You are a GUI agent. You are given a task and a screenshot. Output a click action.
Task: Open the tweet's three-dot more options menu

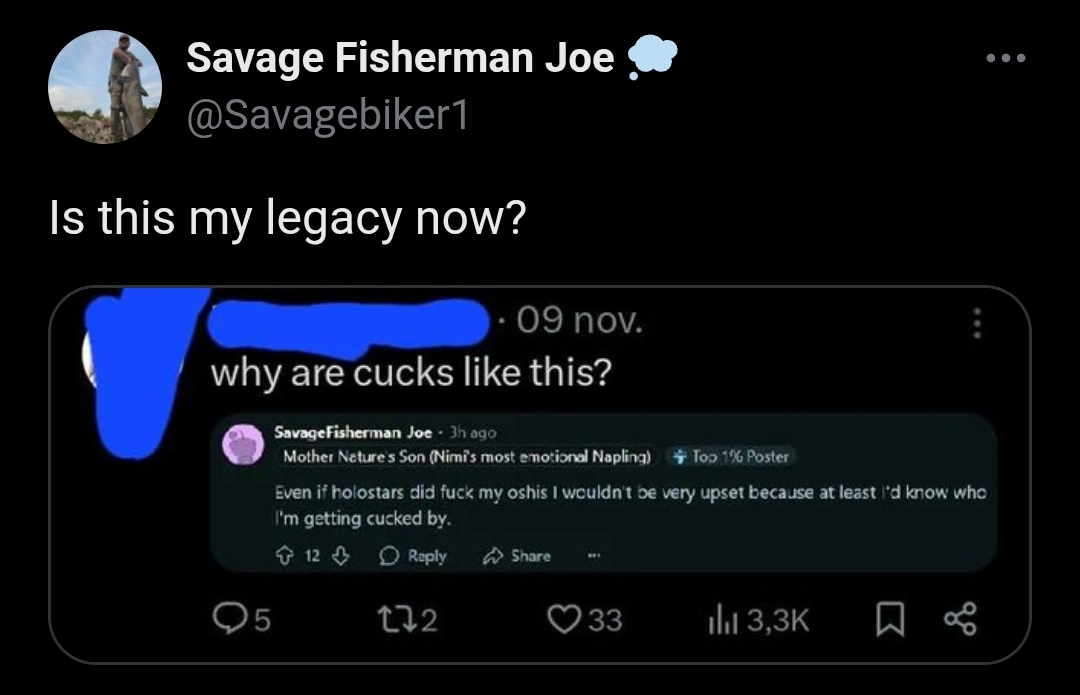click(1006, 58)
